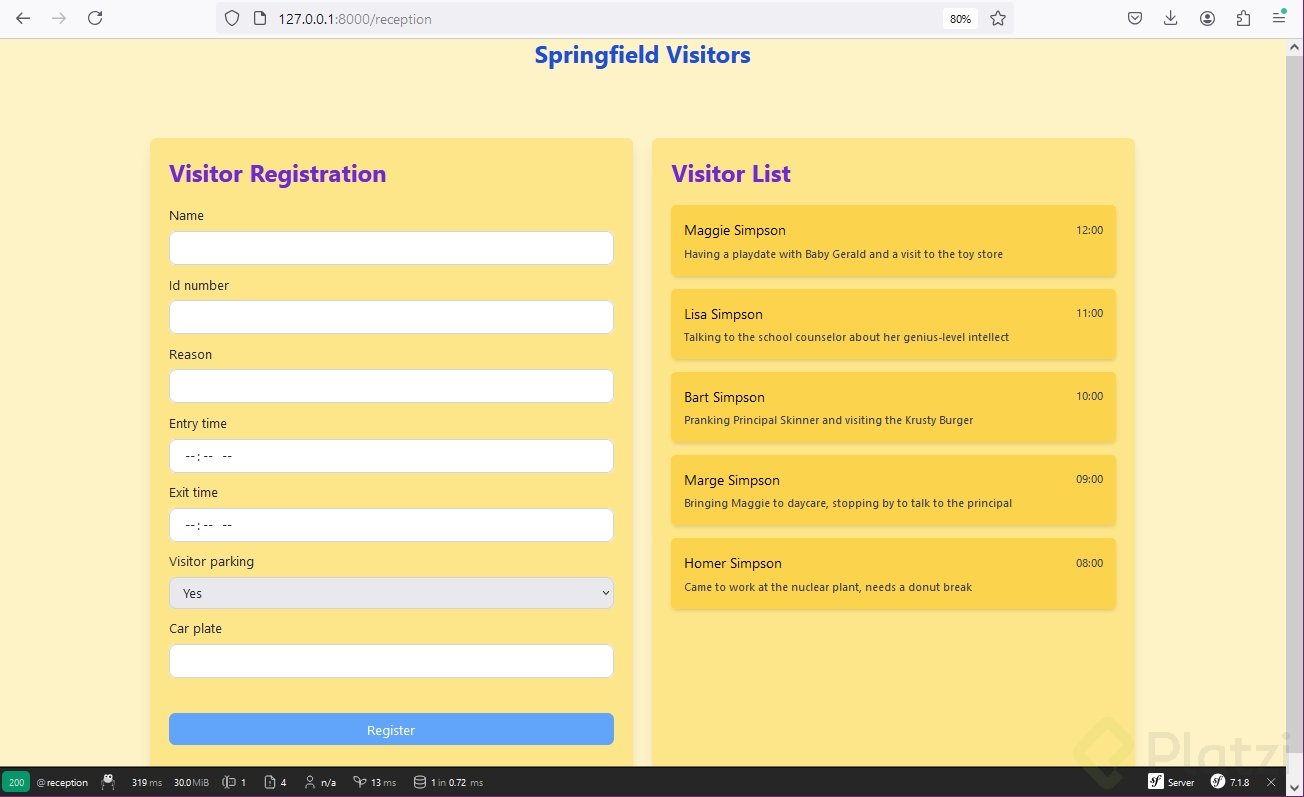This screenshot has width=1304, height=797.
Task: Click the bookmark star icon
Action: coord(997,18)
